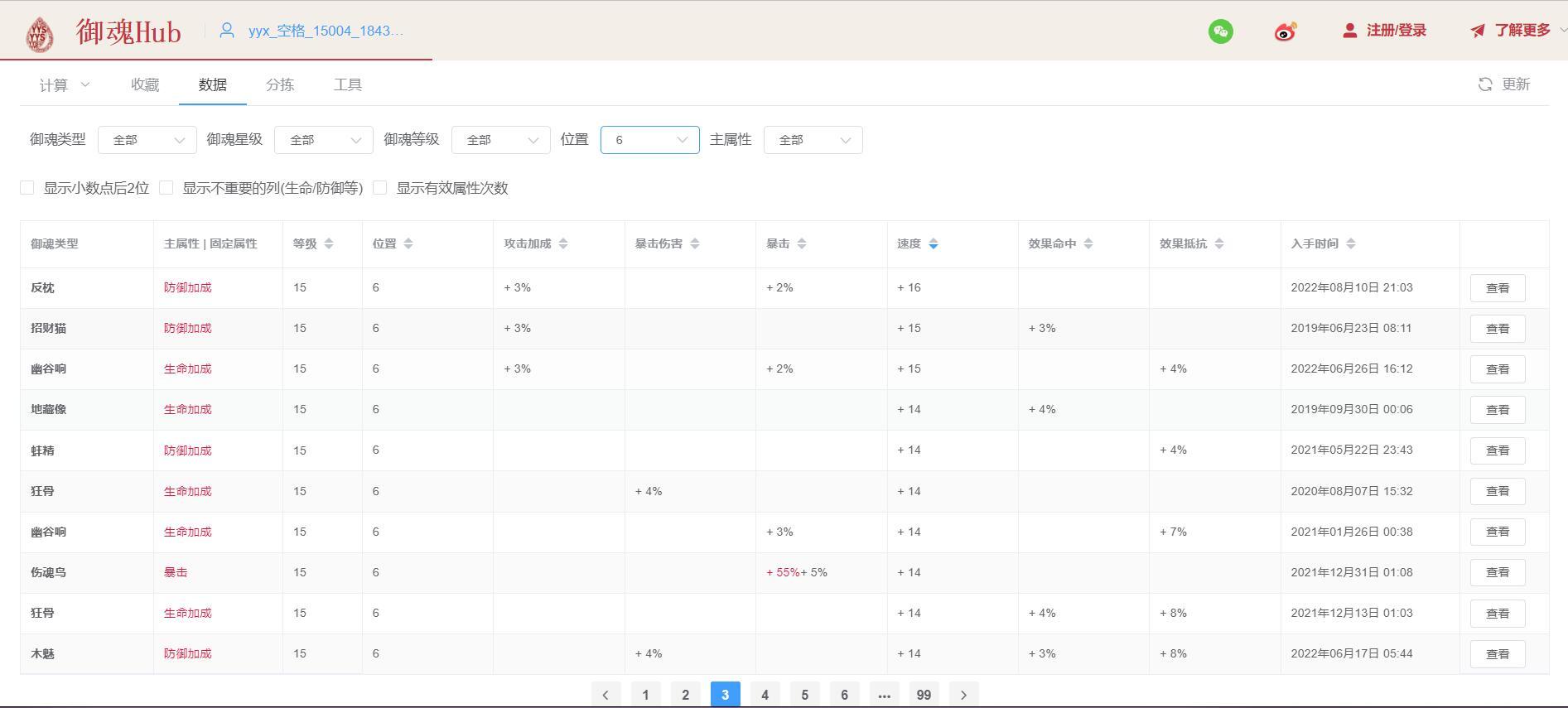Click username yyx_空格_15004_1843

(x=326, y=31)
